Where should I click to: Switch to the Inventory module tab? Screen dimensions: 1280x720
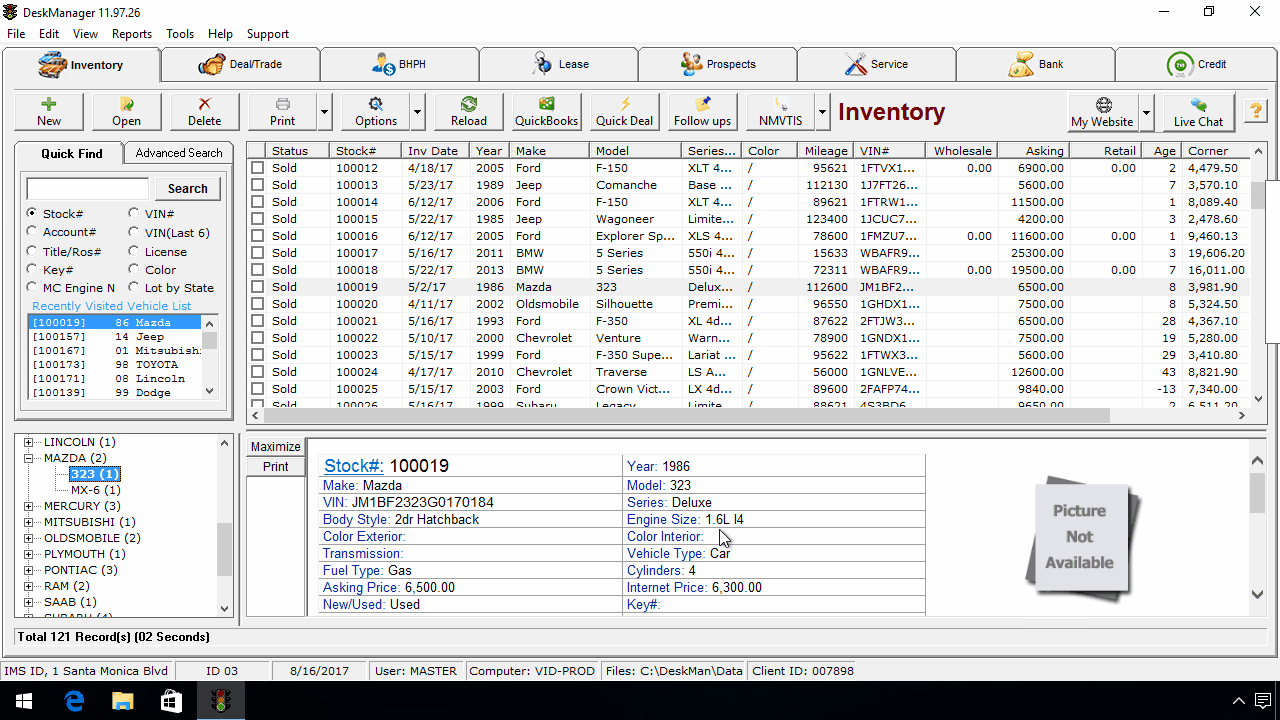81,65
